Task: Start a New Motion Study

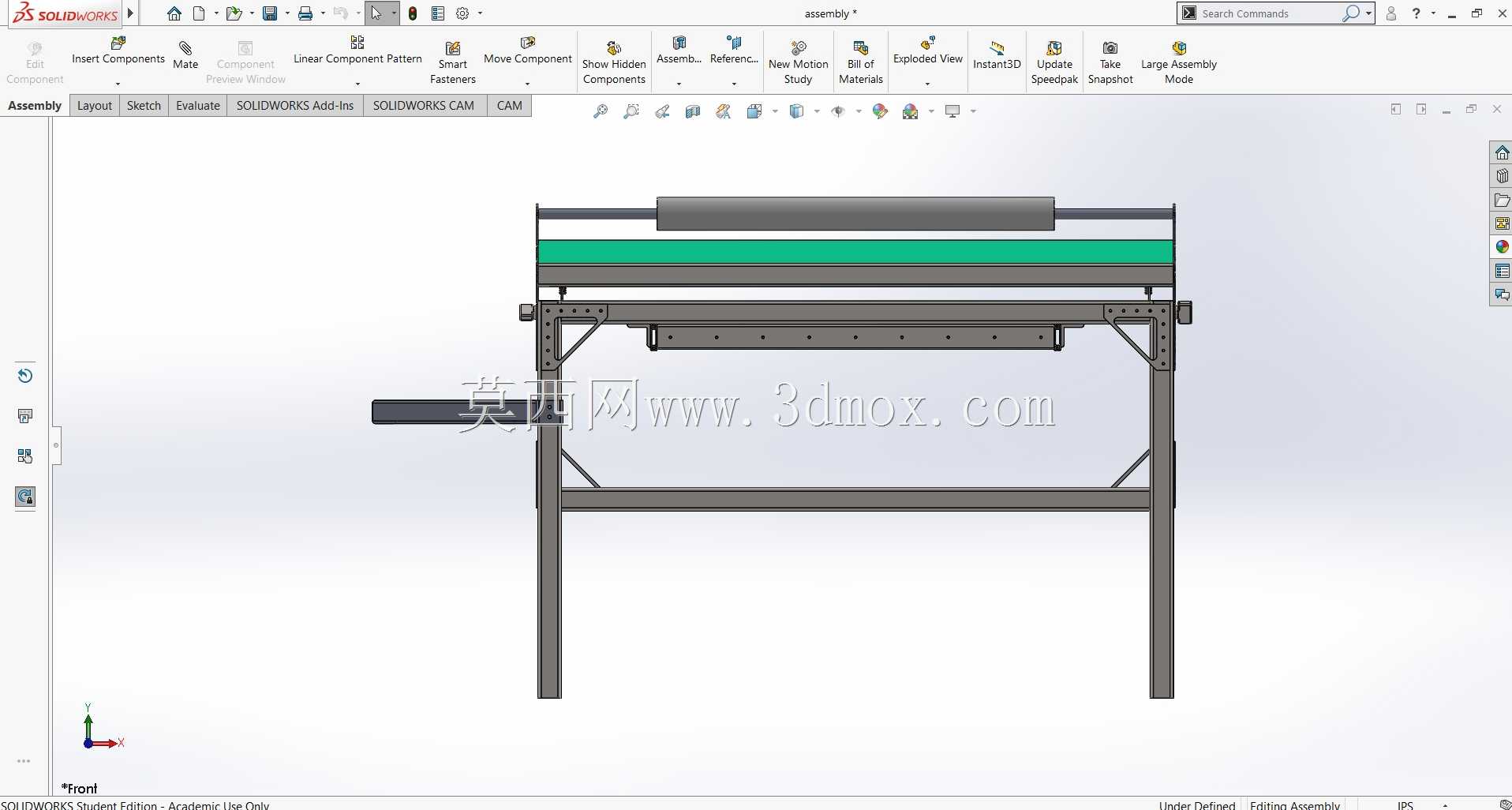Action: (x=799, y=62)
